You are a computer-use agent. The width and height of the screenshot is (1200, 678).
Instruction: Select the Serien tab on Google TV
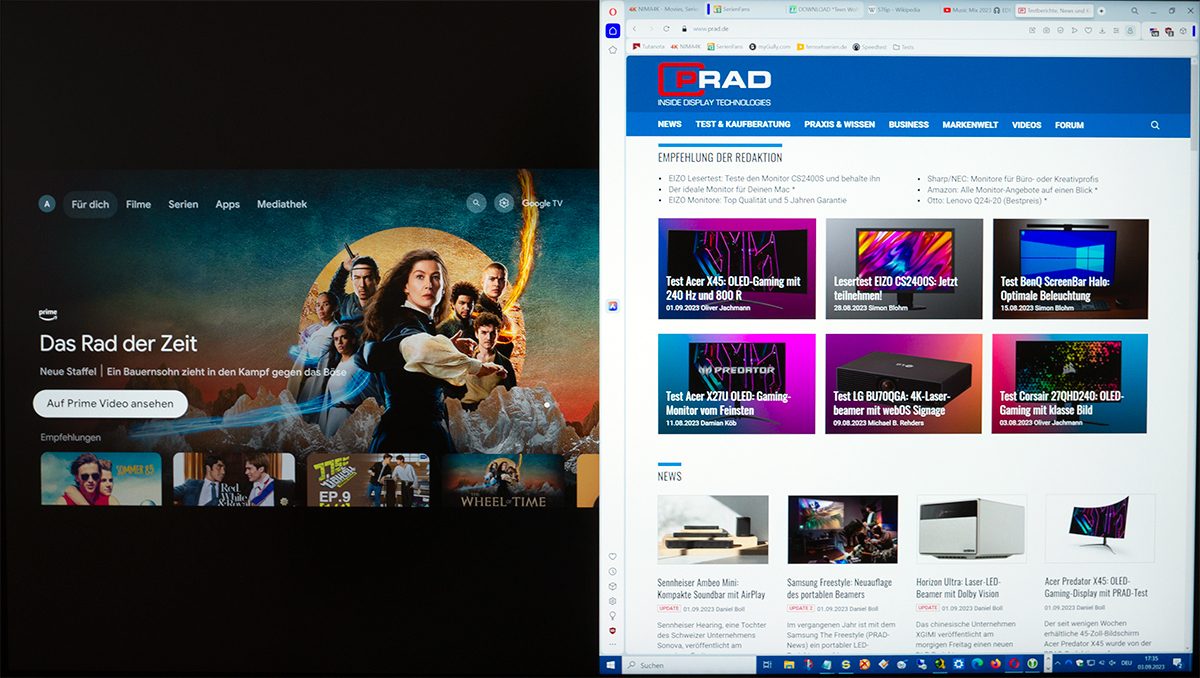pyautogui.click(x=183, y=204)
